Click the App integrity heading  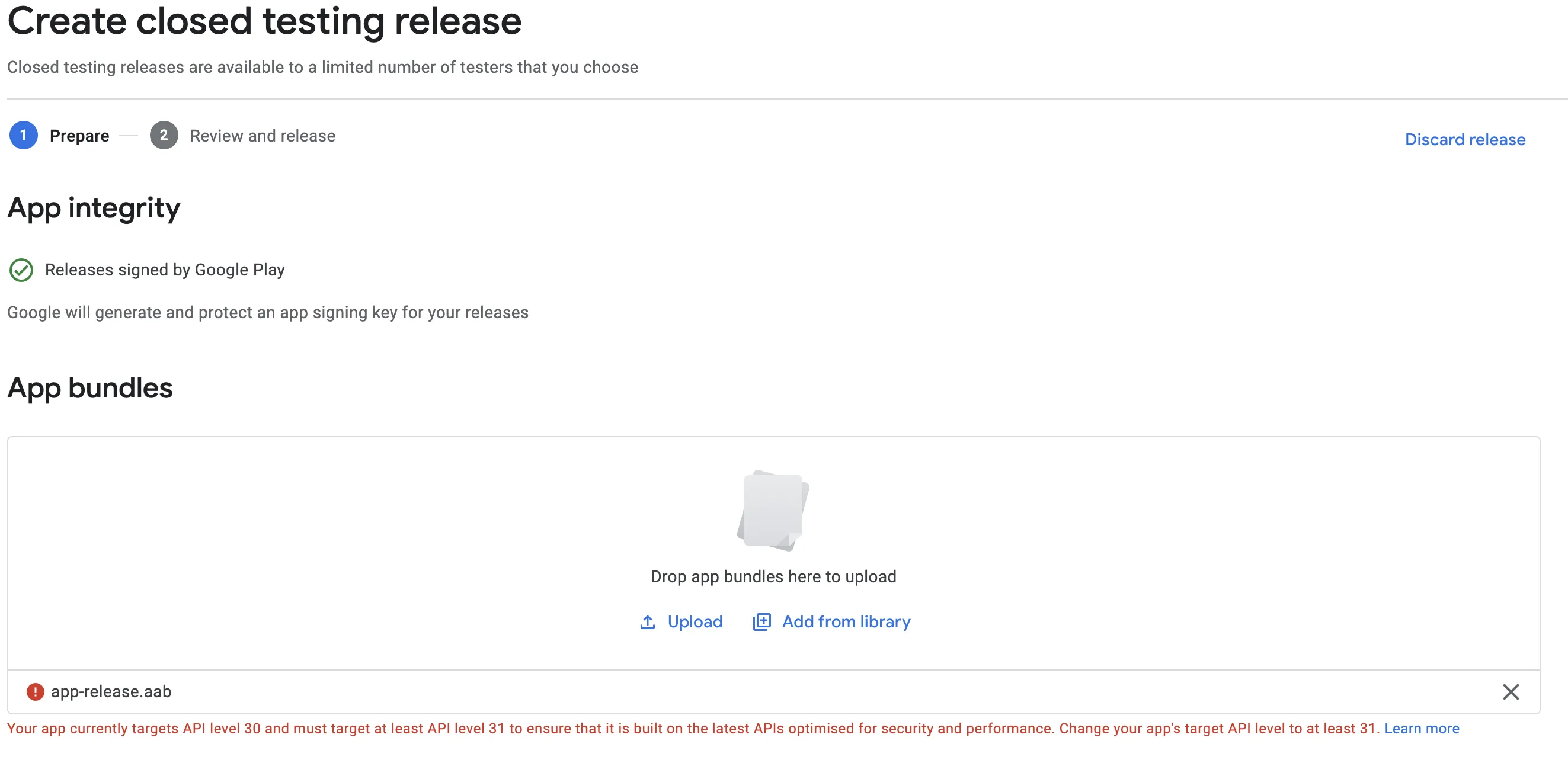point(94,208)
